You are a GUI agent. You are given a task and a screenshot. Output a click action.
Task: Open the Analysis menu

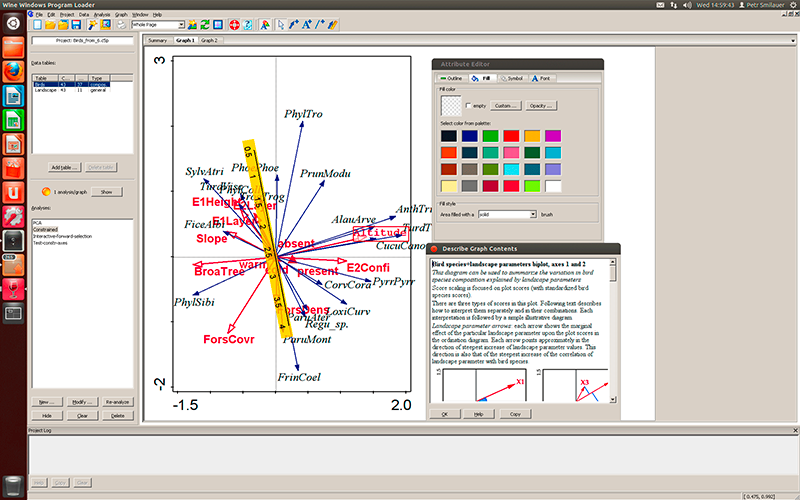coord(102,15)
